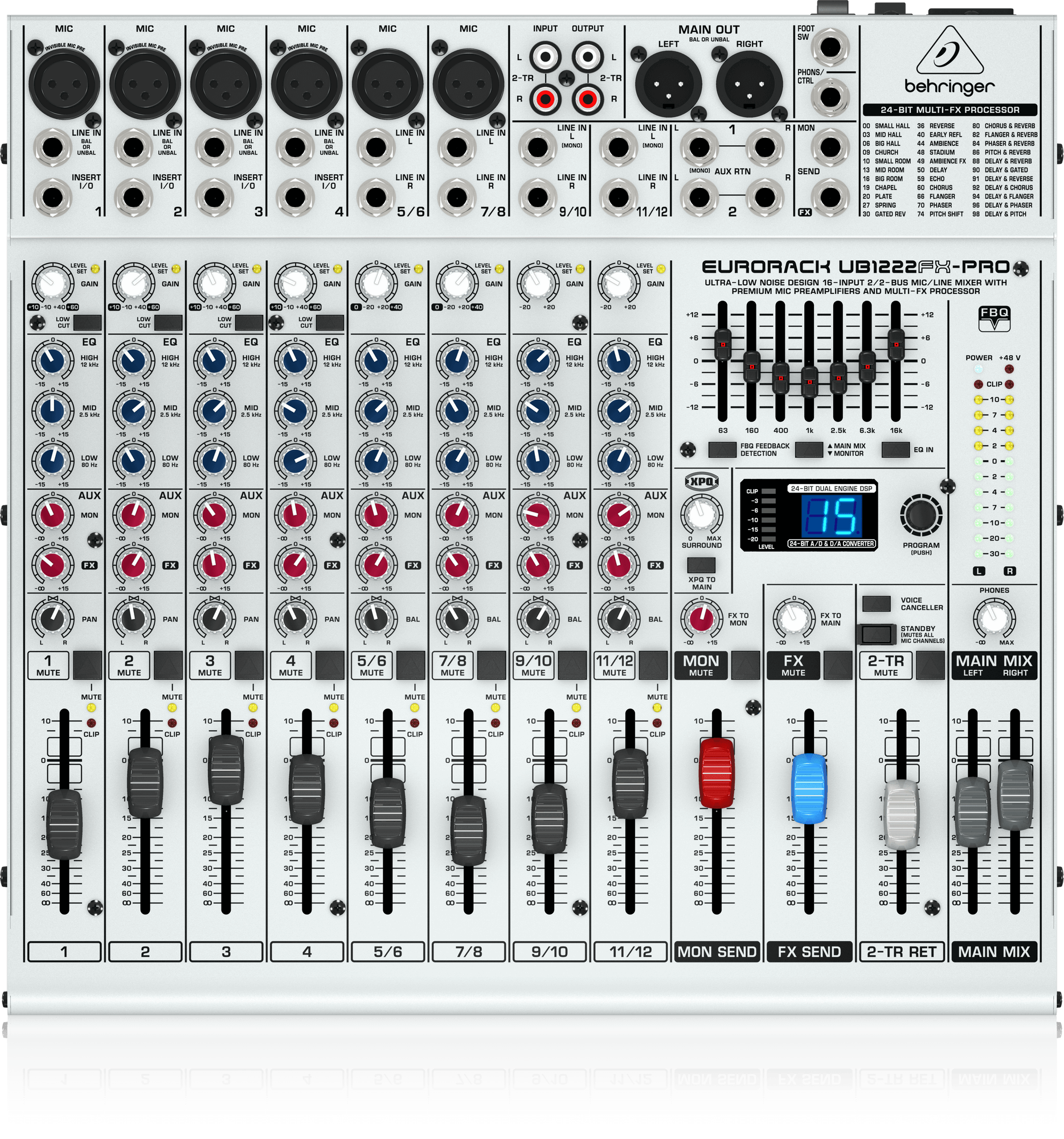This screenshot has width=1064, height=1139.
Task: Click the FBQ logo emblem
Action: tap(994, 319)
